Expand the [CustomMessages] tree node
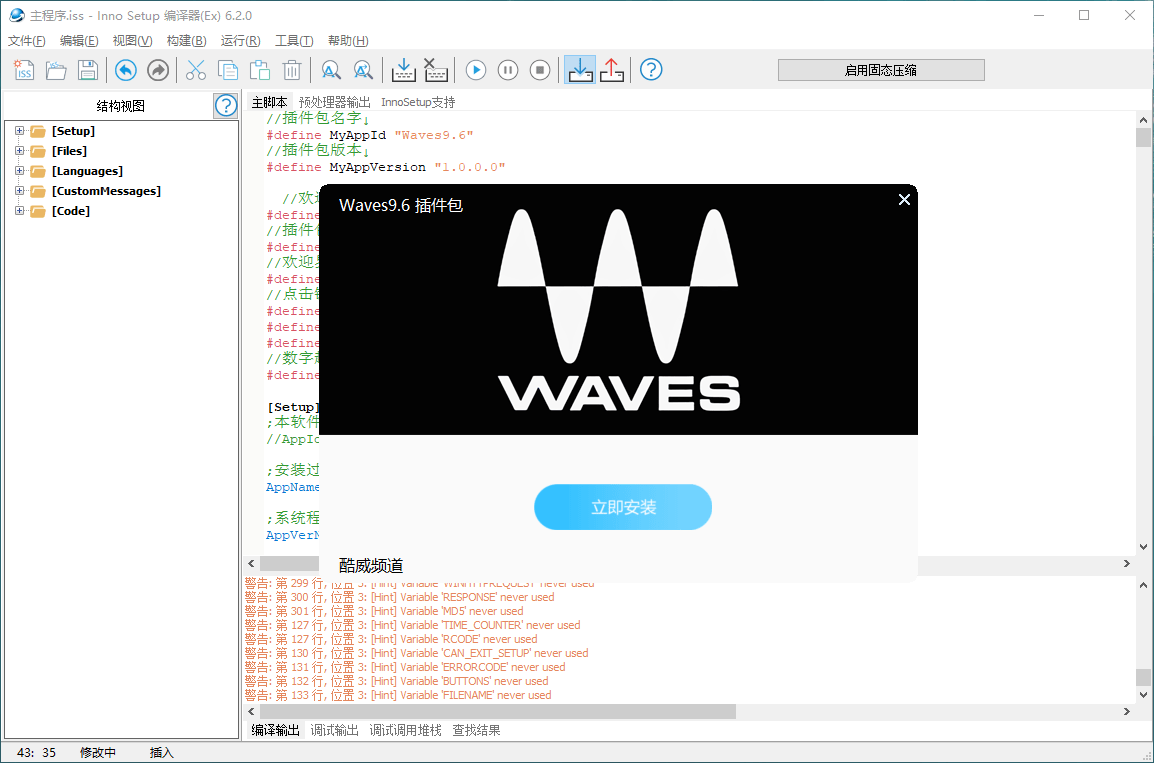The width and height of the screenshot is (1154, 763). pyautogui.click(x=19, y=191)
